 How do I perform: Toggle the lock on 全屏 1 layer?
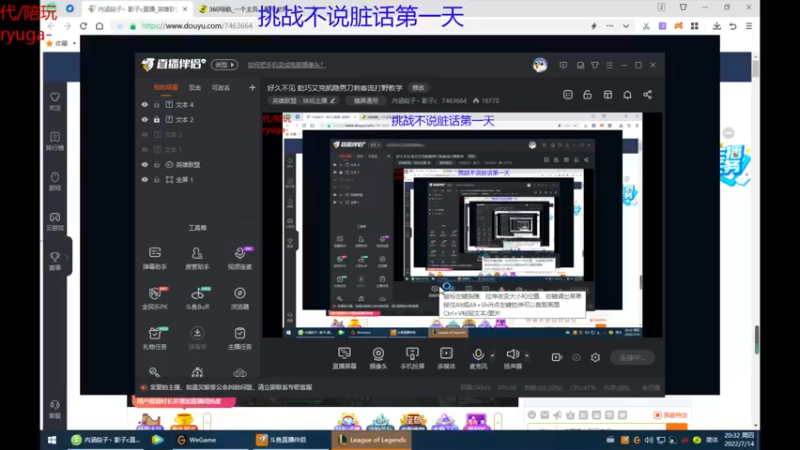click(x=157, y=180)
